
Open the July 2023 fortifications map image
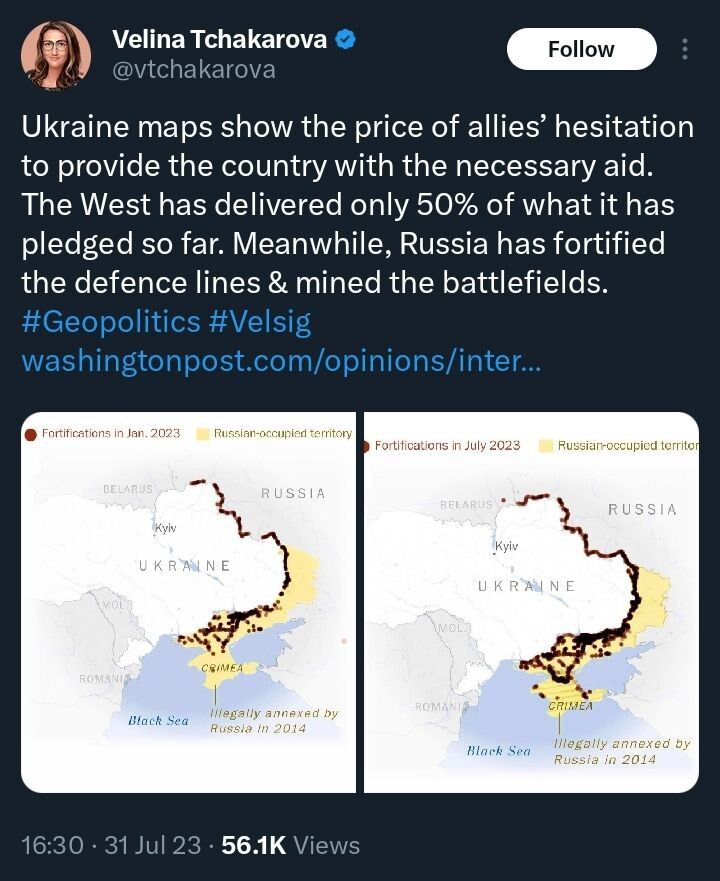coord(531,602)
